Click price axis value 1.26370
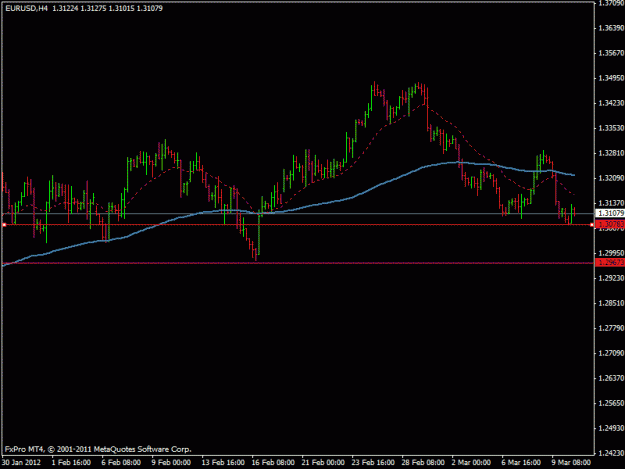 (x=611, y=378)
